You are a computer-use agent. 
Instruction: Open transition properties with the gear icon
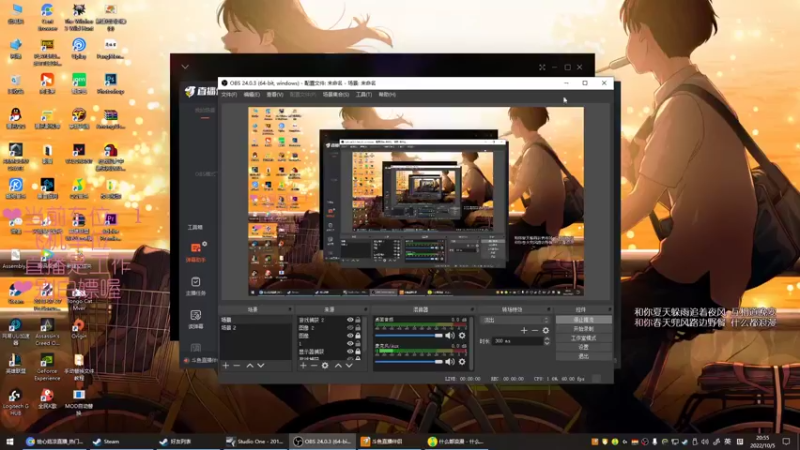click(546, 330)
